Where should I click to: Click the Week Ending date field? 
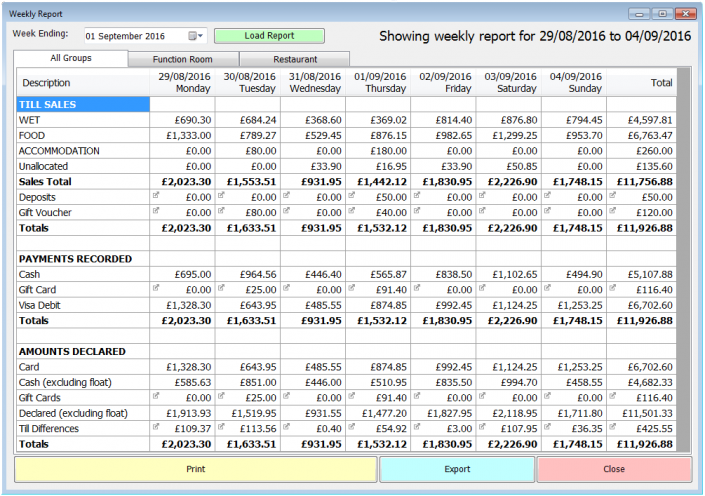[x=145, y=36]
